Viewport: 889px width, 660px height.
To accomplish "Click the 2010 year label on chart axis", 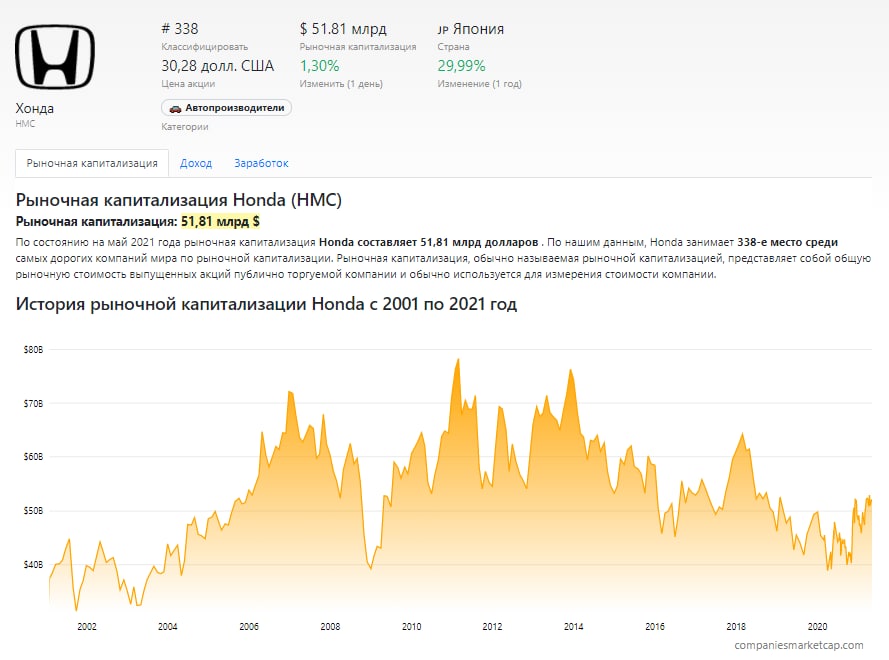I will pos(412,627).
